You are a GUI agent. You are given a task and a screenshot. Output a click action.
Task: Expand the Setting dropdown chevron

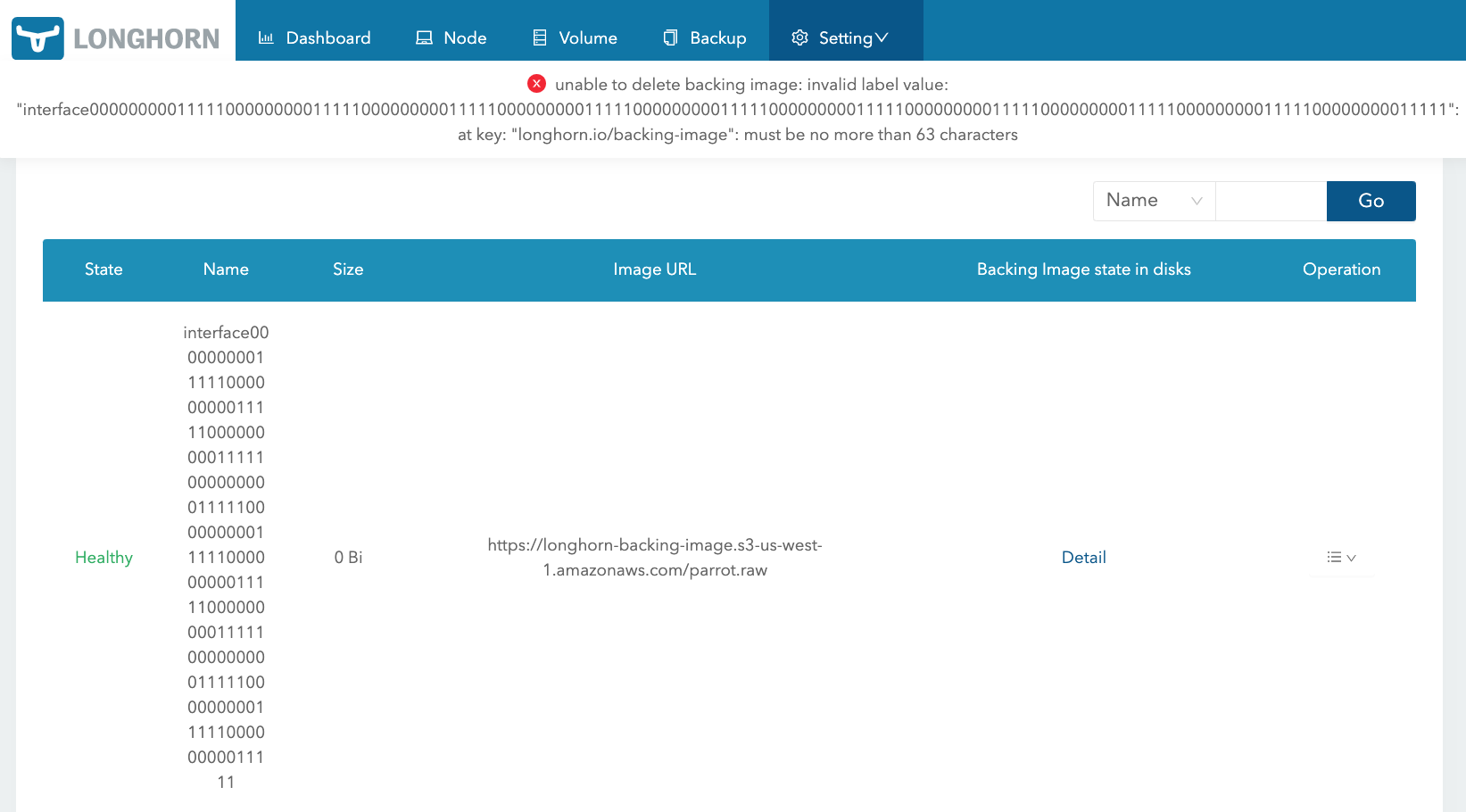coord(883,37)
